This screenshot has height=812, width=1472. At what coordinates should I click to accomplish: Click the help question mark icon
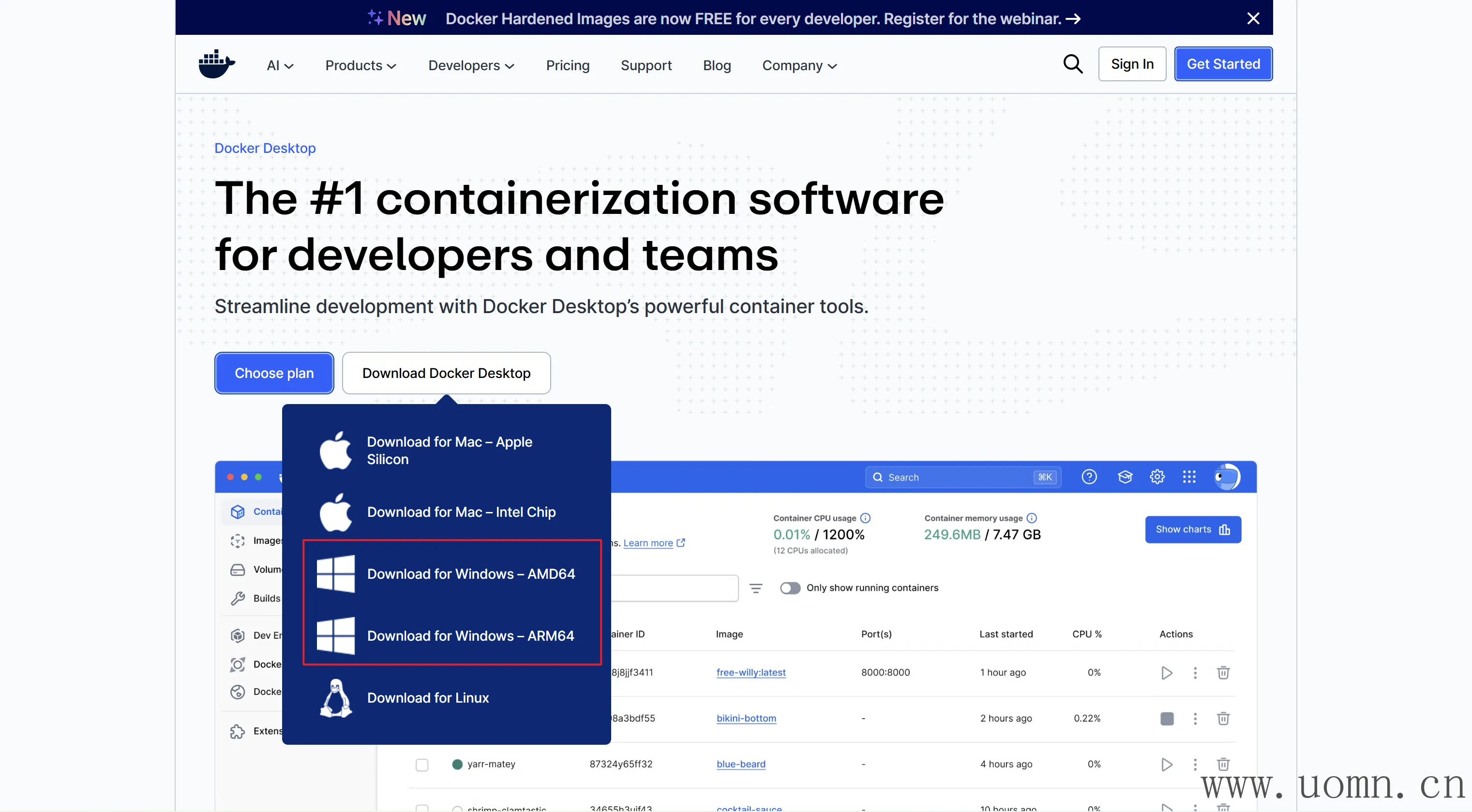pyautogui.click(x=1089, y=477)
